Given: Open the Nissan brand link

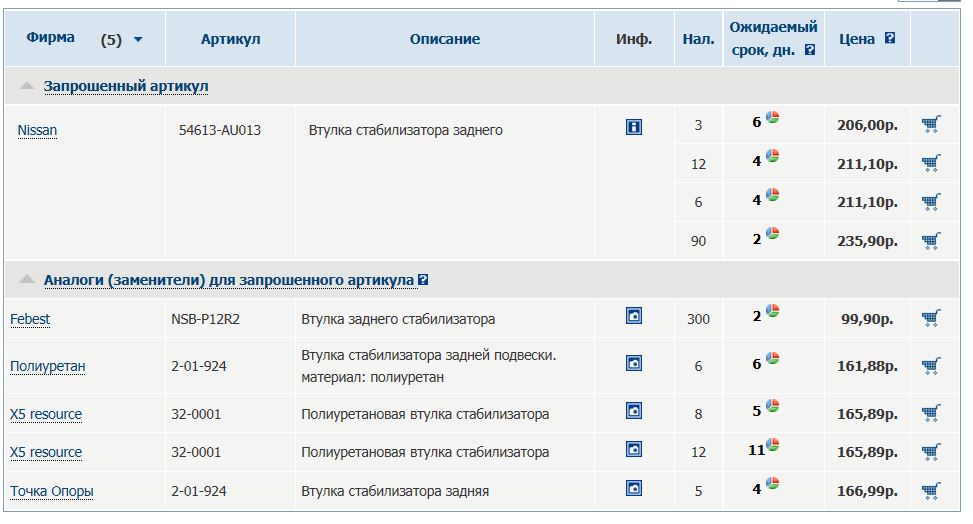Looking at the screenshot, I should tap(37, 130).
